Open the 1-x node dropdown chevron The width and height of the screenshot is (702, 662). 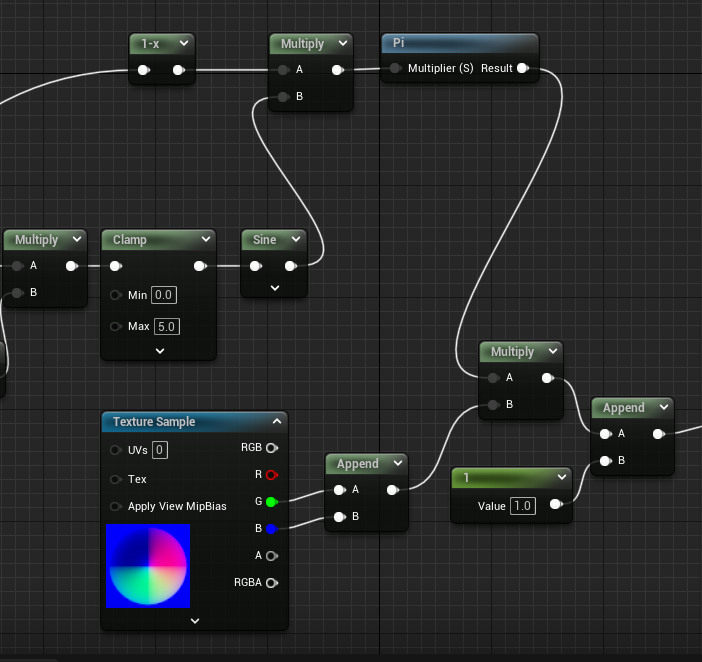tap(184, 43)
